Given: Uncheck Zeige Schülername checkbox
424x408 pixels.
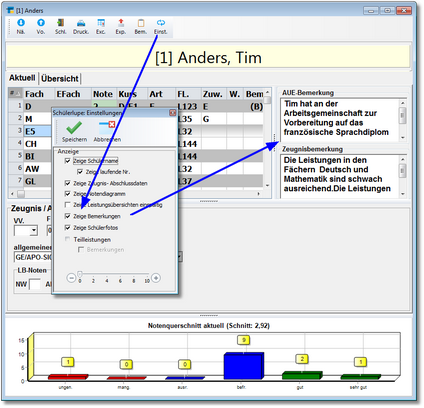Looking at the screenshot, I should tap(68, 161).
